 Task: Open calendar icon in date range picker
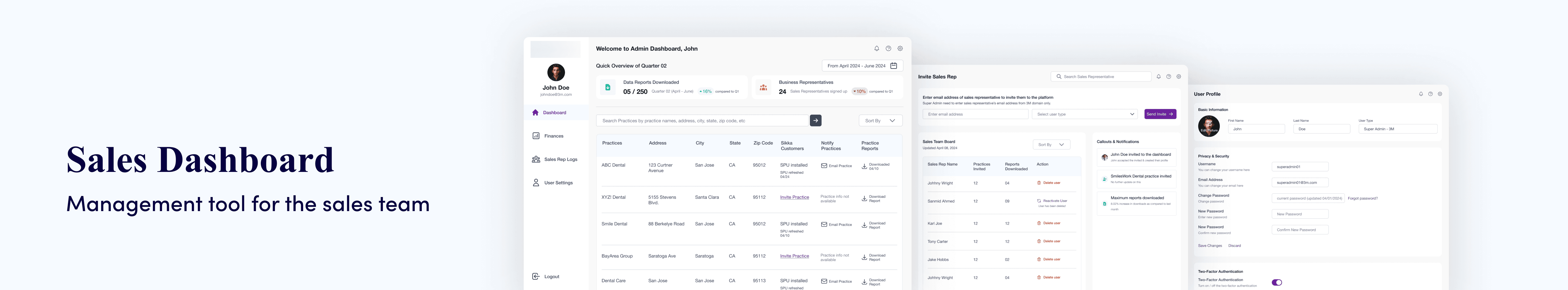click(893, 66)
